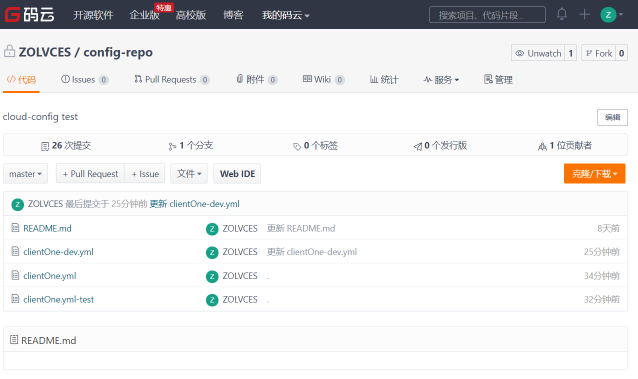Click ZOLVCES author name in README.md row
Viewport: 638px width, 379px height.
(x=240, y=228)
